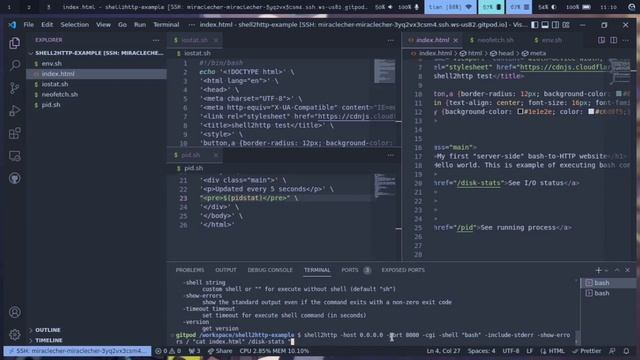The image size is (640, 360).
Task: Open the Search view in activity bar
Action: pyautogui.click(x=15, y=65)
